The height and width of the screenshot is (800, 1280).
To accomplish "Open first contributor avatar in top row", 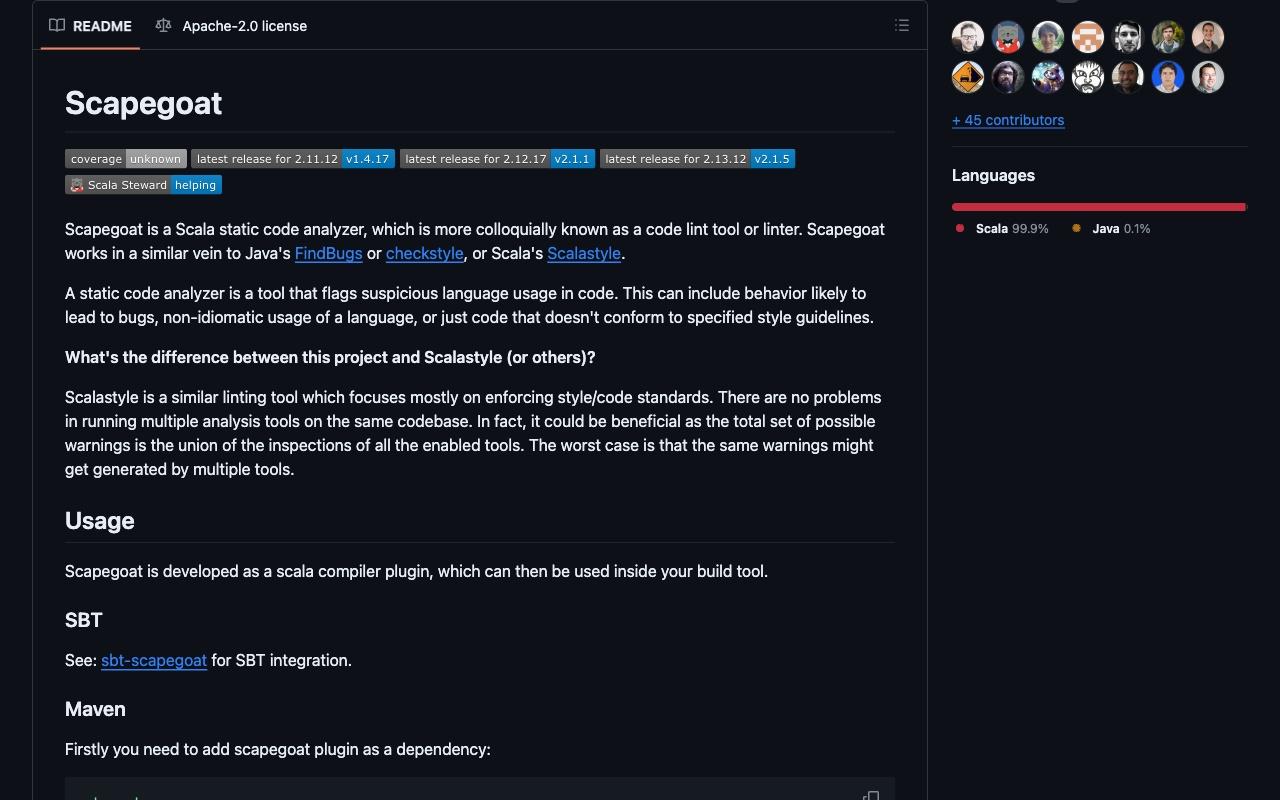I will [x=968, y=37].
